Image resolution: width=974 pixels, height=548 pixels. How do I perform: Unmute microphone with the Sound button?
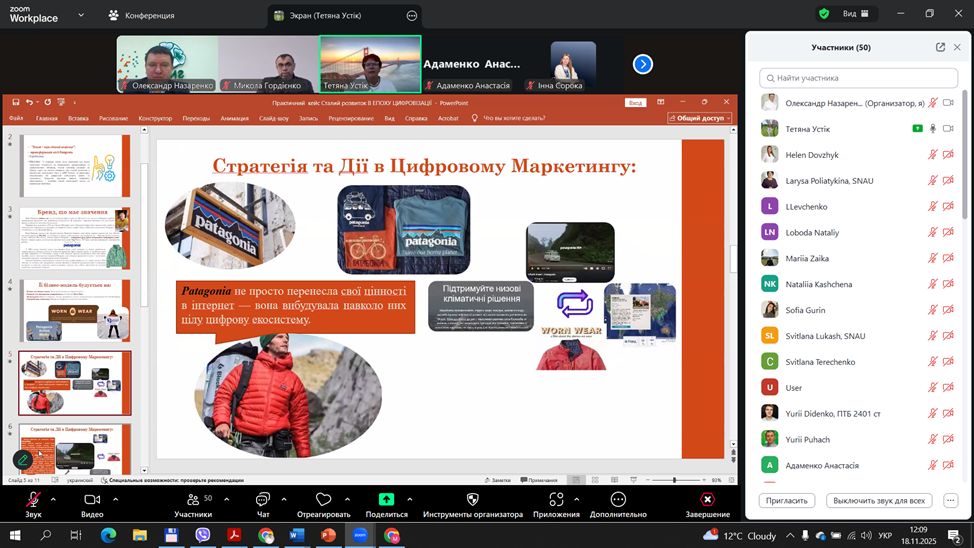33,499
